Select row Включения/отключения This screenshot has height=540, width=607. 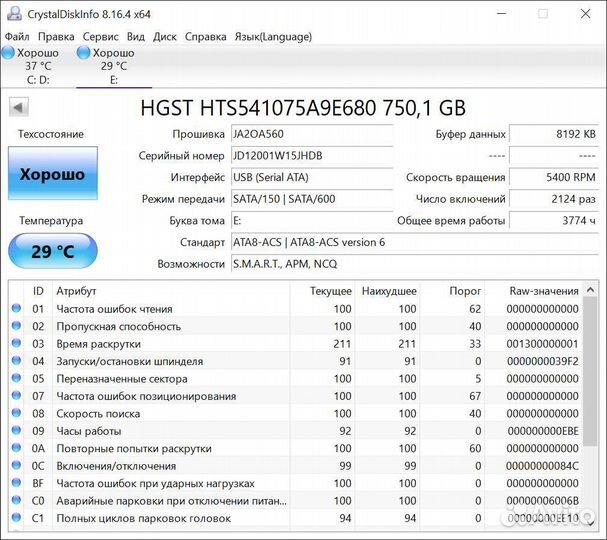click(296, 465)
